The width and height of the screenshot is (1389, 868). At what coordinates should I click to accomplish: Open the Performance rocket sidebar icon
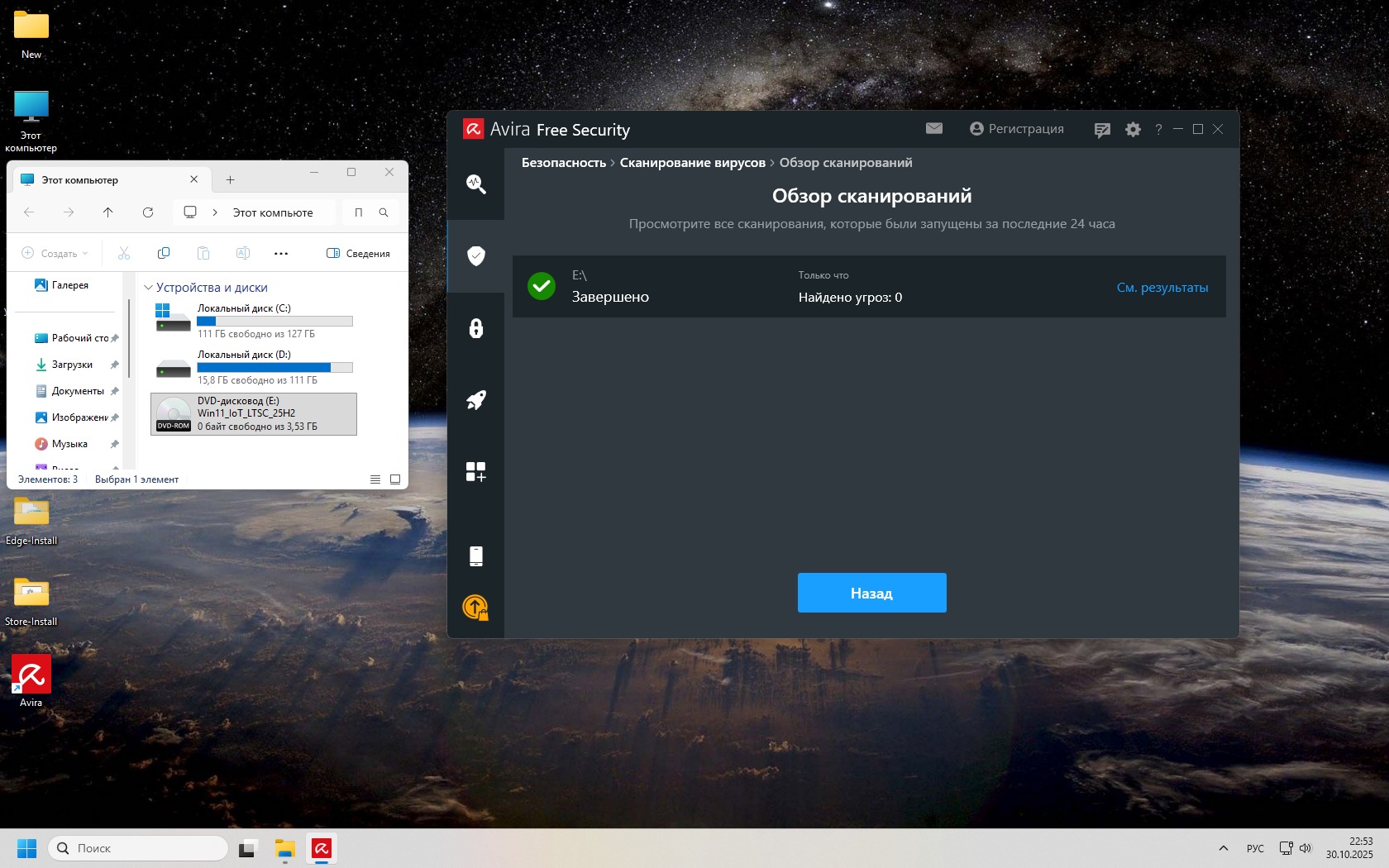click(x=475, y=401)
